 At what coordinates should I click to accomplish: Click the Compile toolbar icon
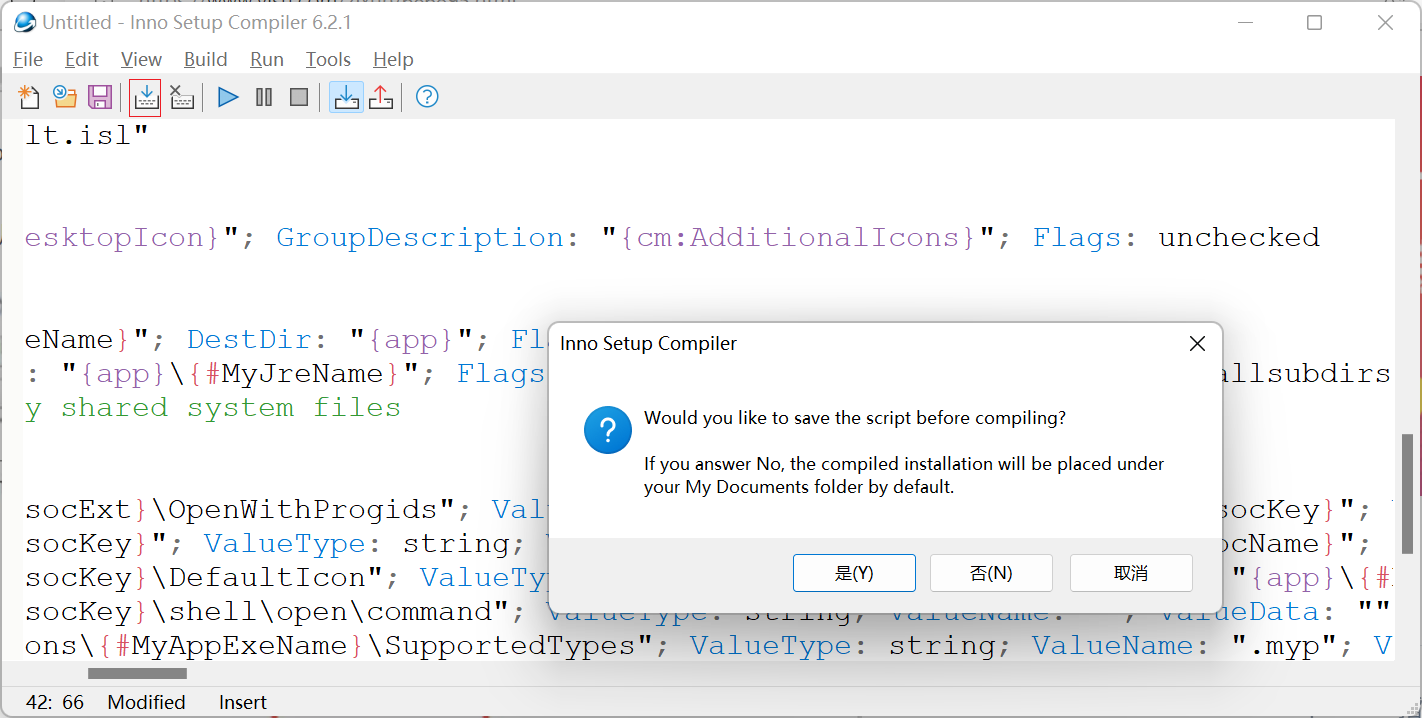click(146, 97)
